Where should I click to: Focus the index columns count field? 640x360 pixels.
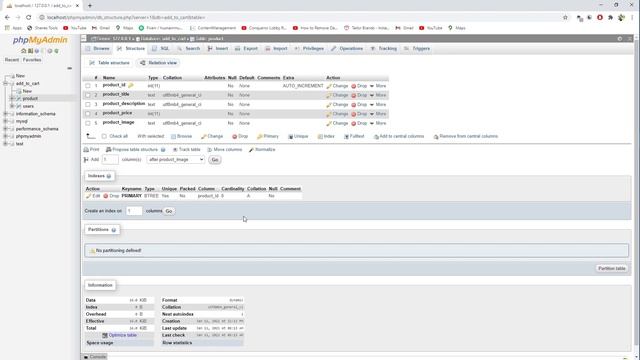pos(134,211)
